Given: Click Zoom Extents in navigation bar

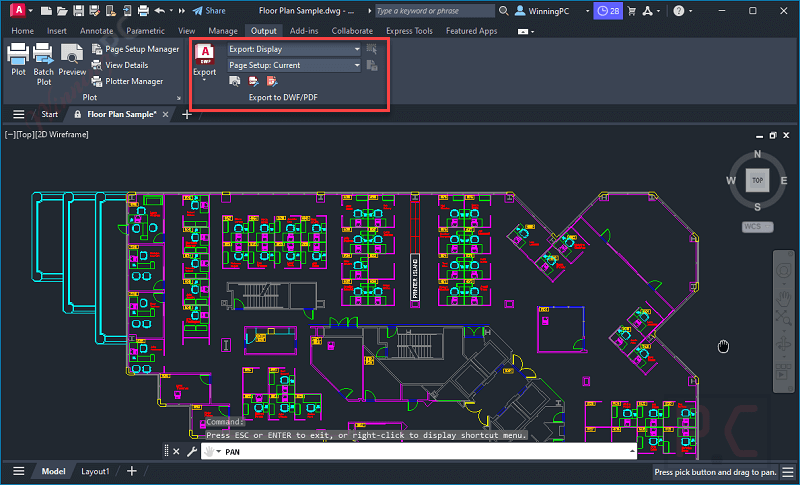Looking at the screenshot, I should point(784,319).
